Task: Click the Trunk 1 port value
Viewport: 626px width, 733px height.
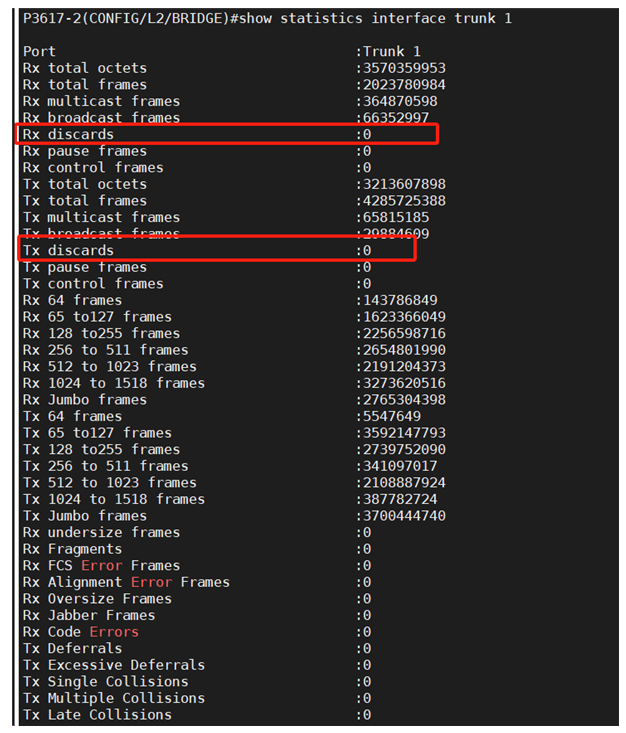Action: pos(392,51)
